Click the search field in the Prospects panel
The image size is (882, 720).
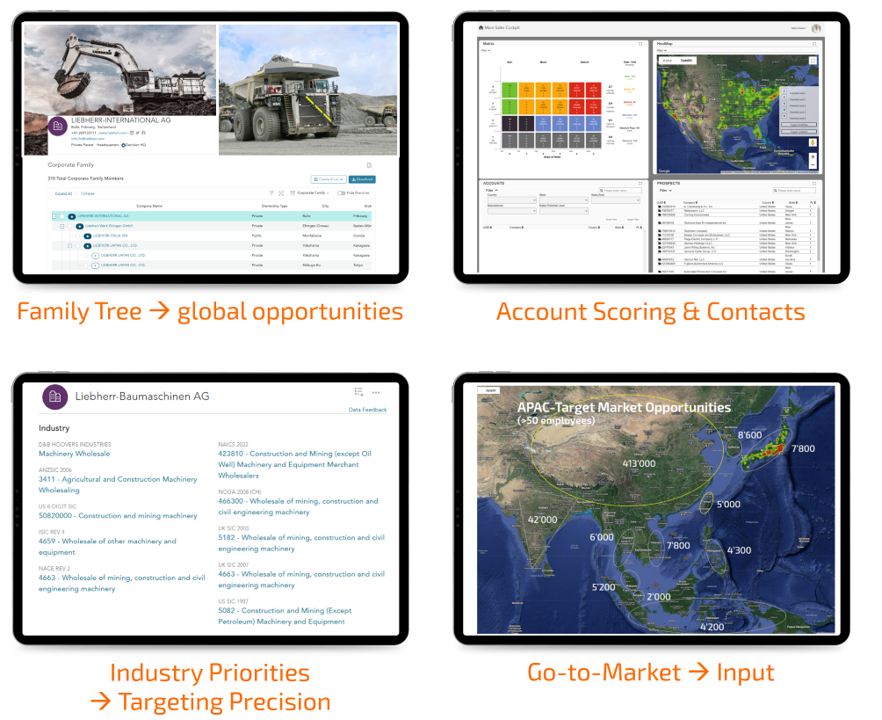point(794,191)
